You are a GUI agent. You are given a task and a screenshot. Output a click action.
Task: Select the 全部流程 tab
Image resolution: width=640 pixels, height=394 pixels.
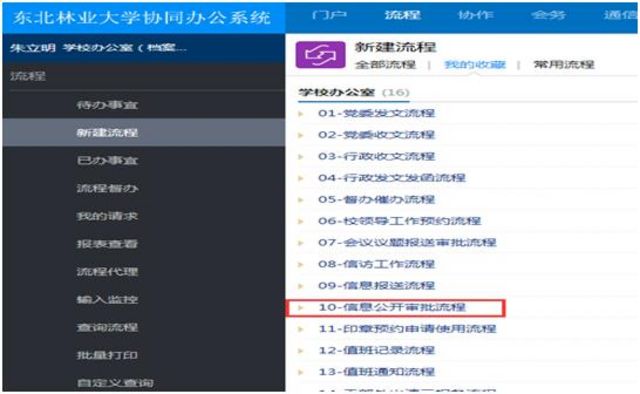[x=385, y=65]
